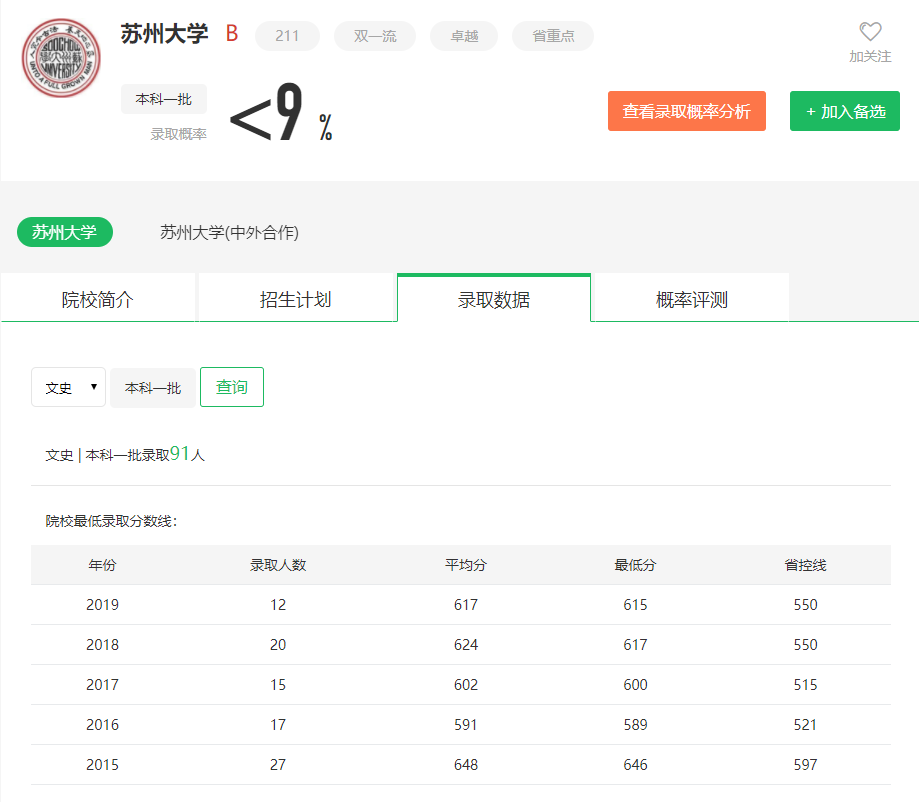Click 查看录取概率分析 orange button
The width and height of the screenshot is (919, 802).
pyautogui.click(x=687, y=111)
